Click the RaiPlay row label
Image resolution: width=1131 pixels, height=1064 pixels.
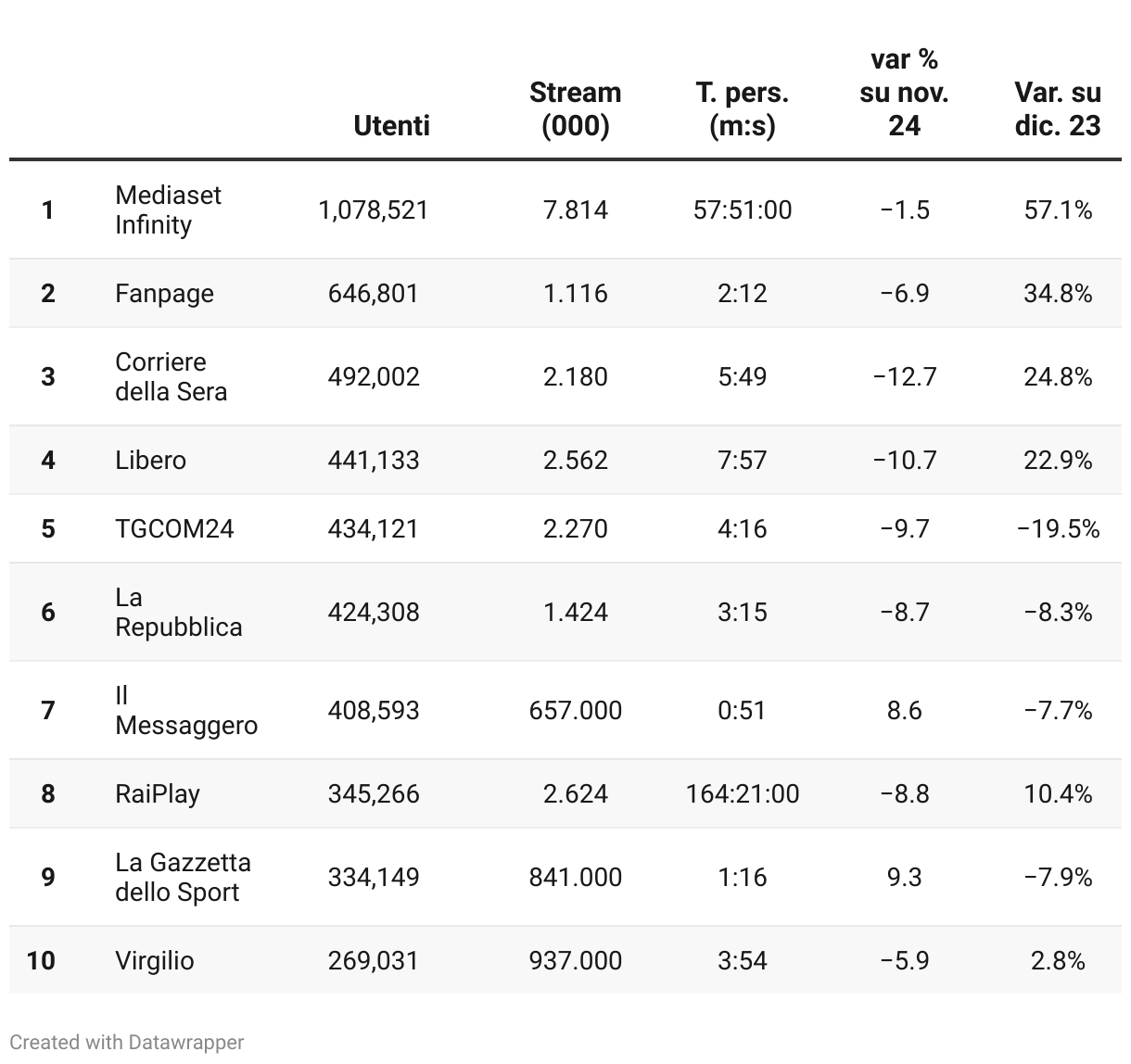pos(158,794)
